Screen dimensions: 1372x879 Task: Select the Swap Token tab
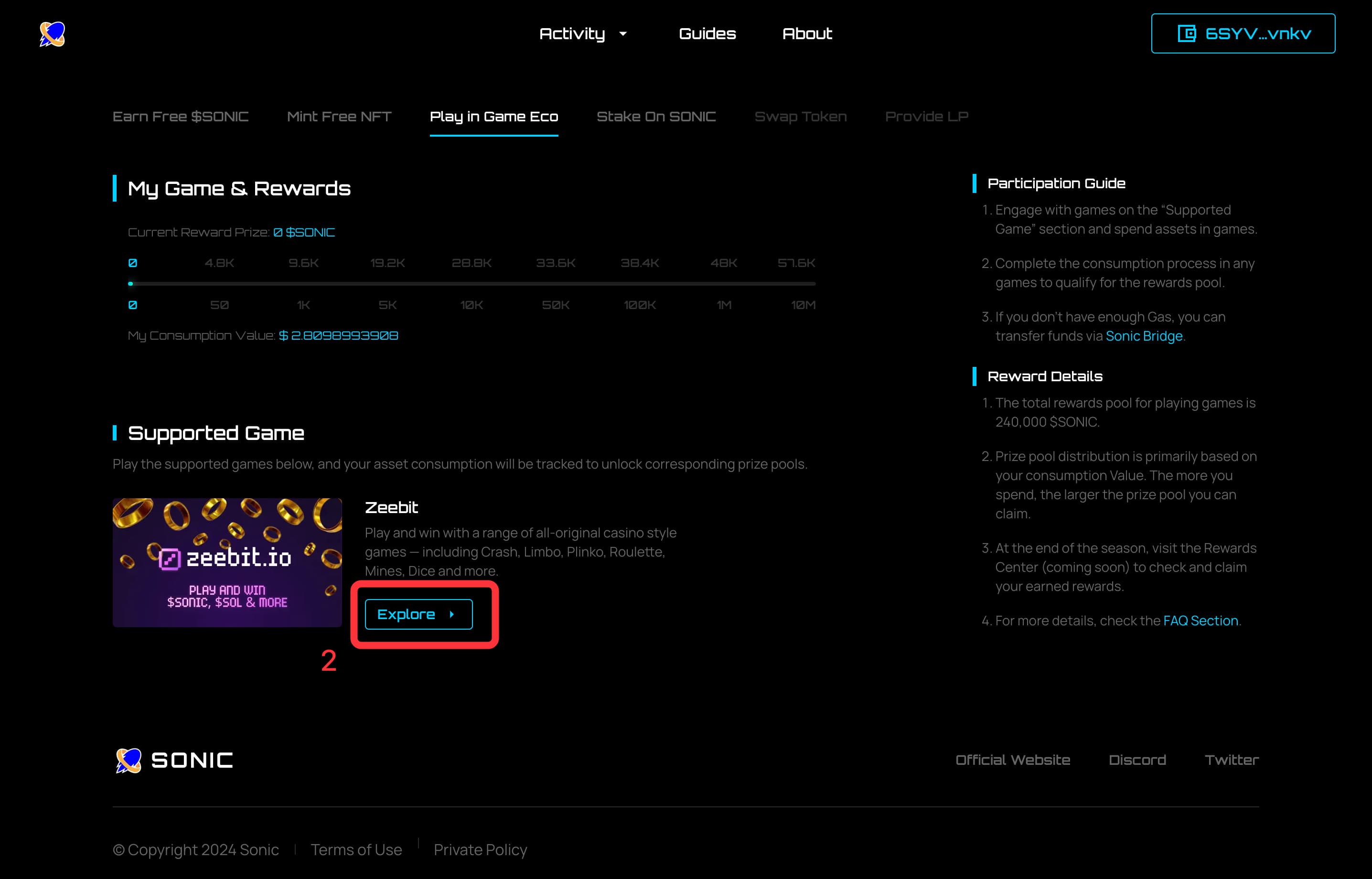tap(800, 117)
